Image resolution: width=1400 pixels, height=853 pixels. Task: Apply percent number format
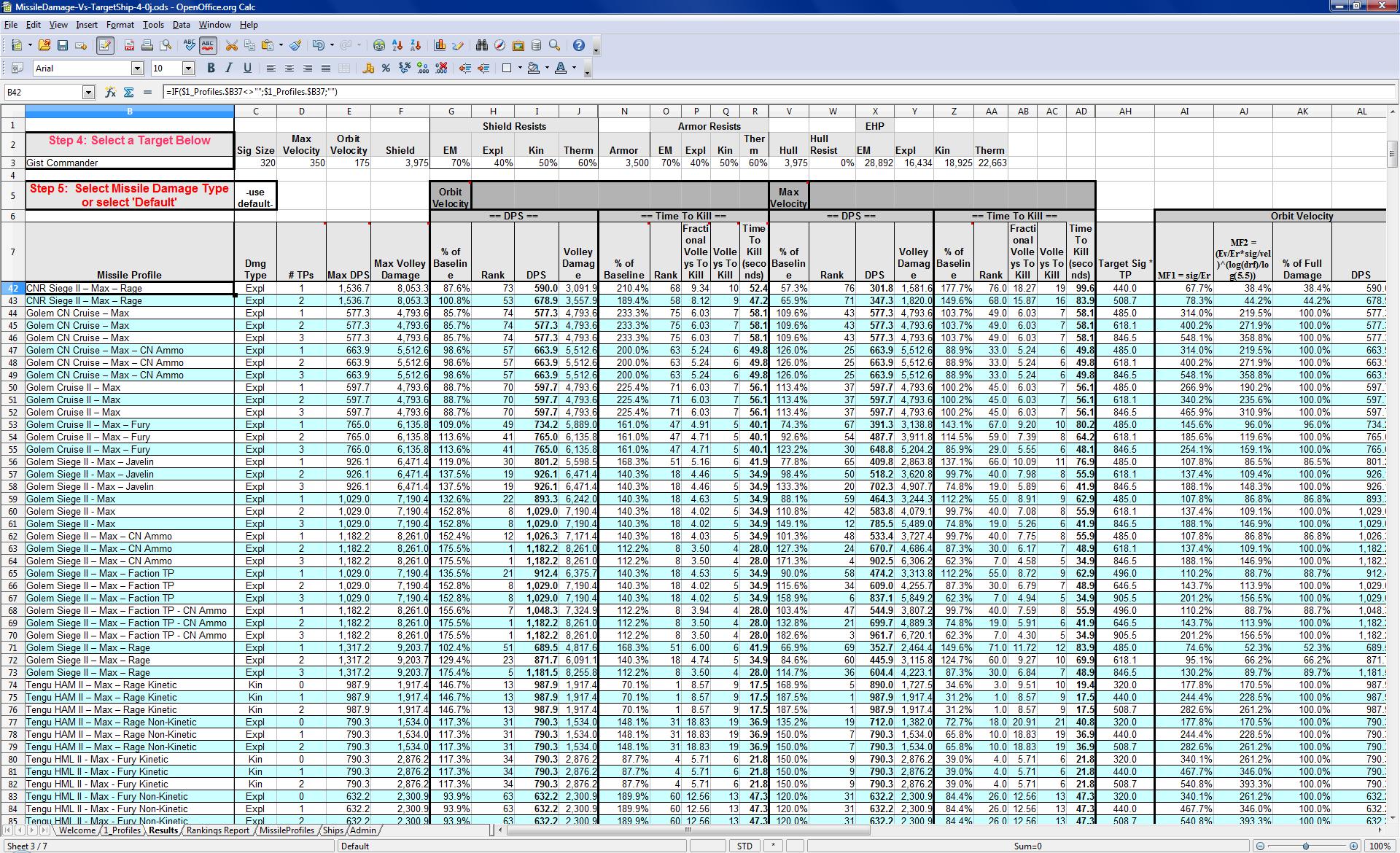(386, 68)
